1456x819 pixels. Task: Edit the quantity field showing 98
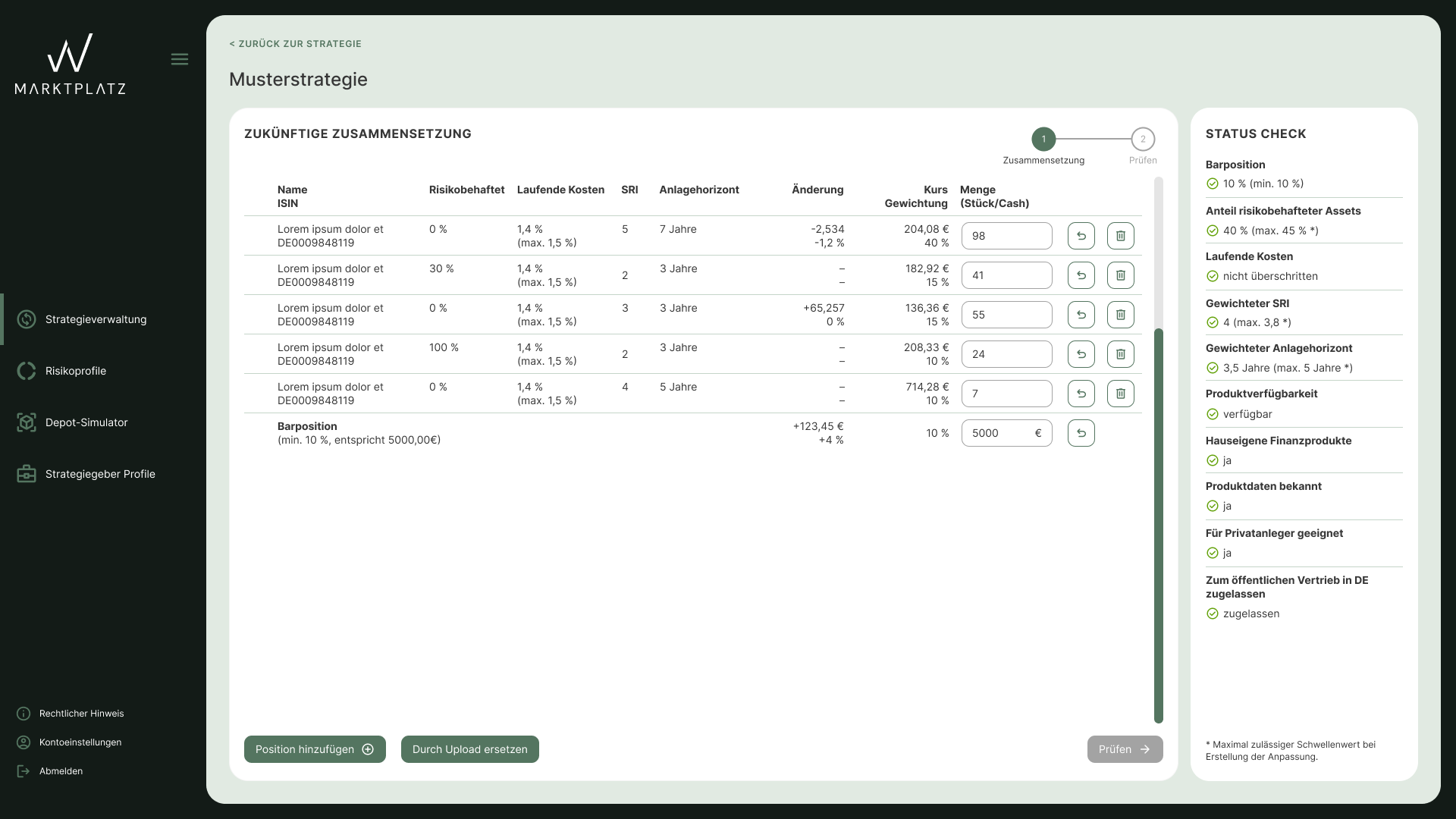pyautogui.click(x=1007, y=236)
